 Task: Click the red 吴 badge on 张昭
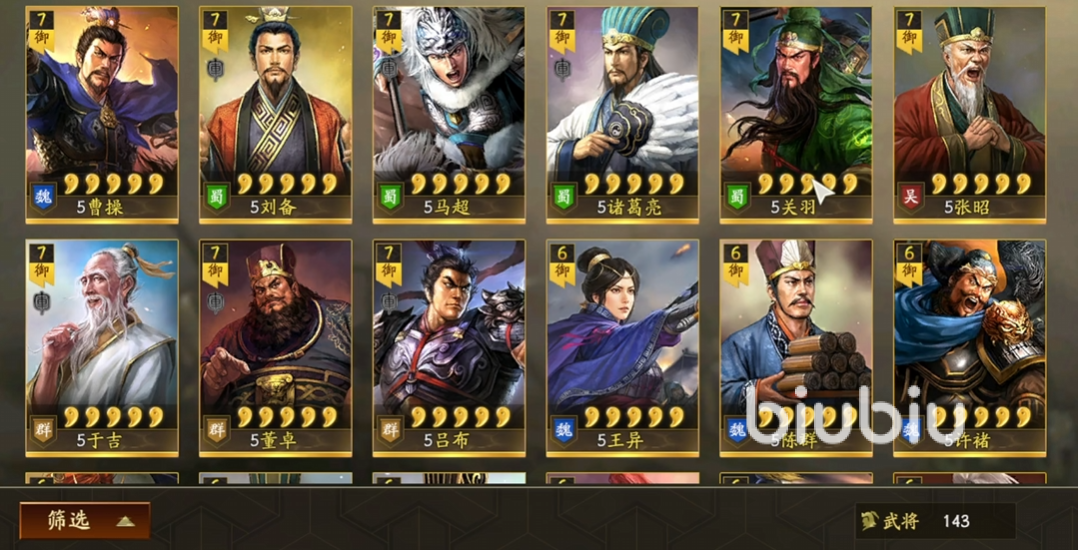911,197
